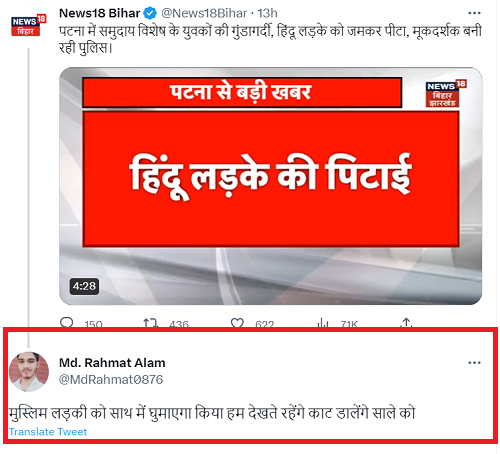This screenshot has width=500, height=454.
Task: Click the Translate Tweet link
Action: (48, 432)
